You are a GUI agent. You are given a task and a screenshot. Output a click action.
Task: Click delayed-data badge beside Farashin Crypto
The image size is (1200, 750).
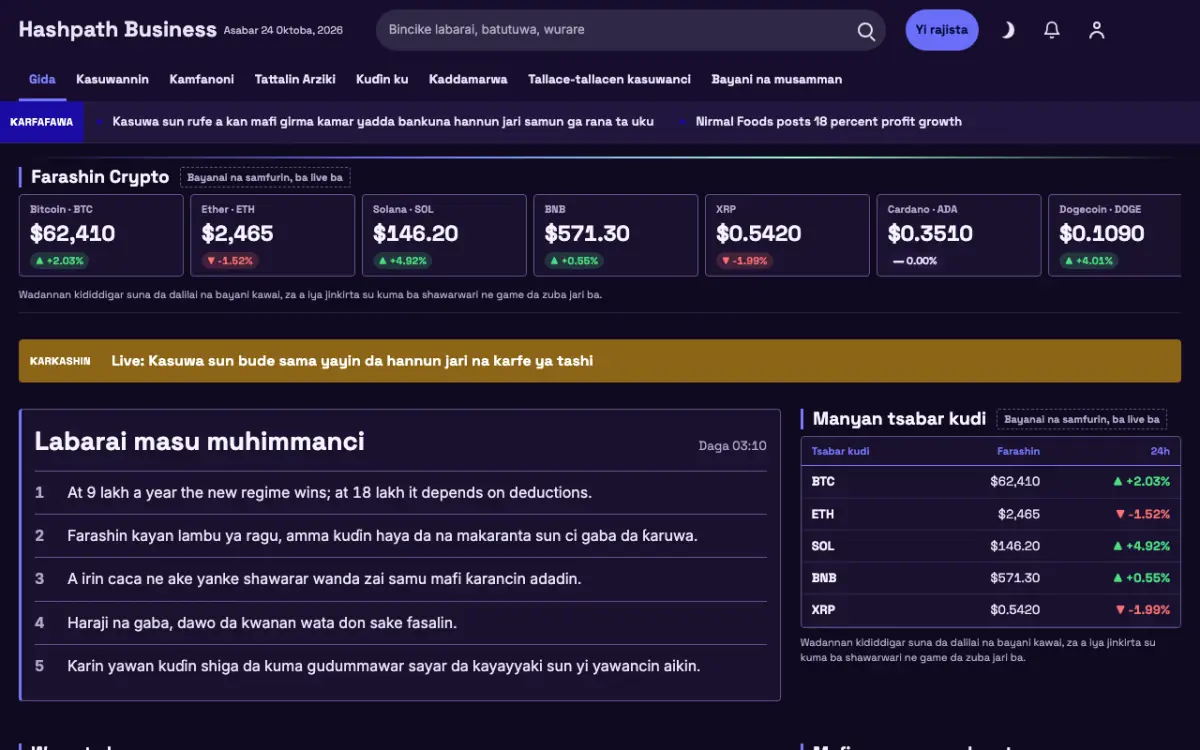265,178
